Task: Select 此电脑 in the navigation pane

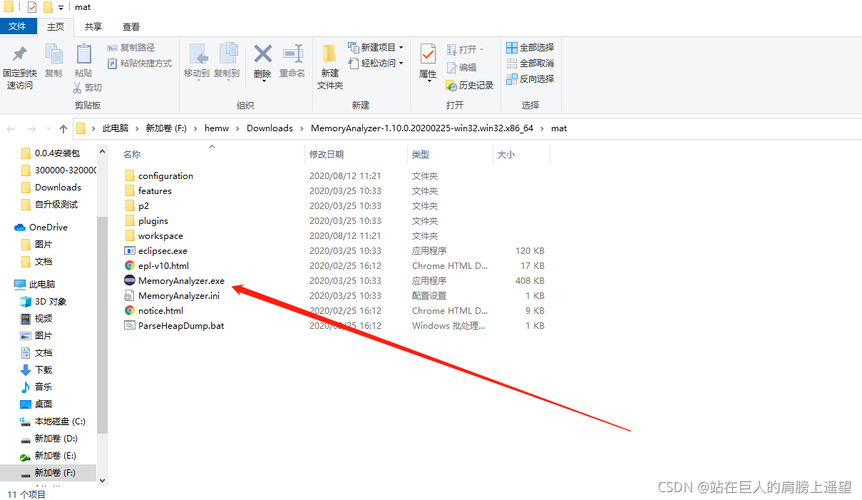Action: point(42,284)
